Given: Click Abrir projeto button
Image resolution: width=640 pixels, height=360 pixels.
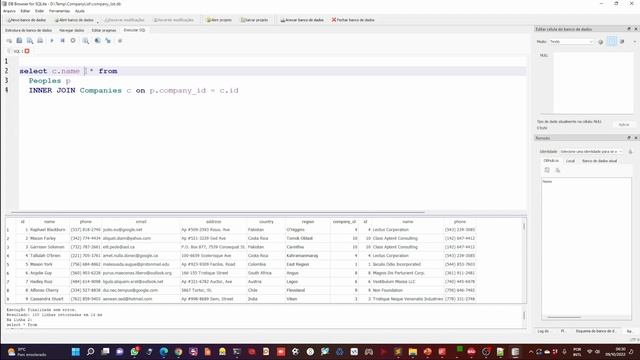Looking at the screenshot, I should (x=219, y=20).
